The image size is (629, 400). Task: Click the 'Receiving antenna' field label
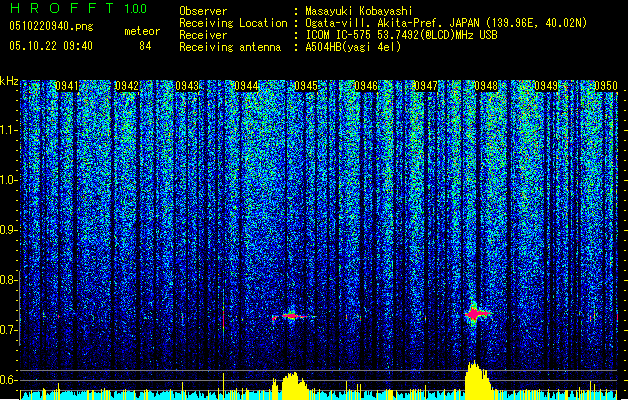230,47
